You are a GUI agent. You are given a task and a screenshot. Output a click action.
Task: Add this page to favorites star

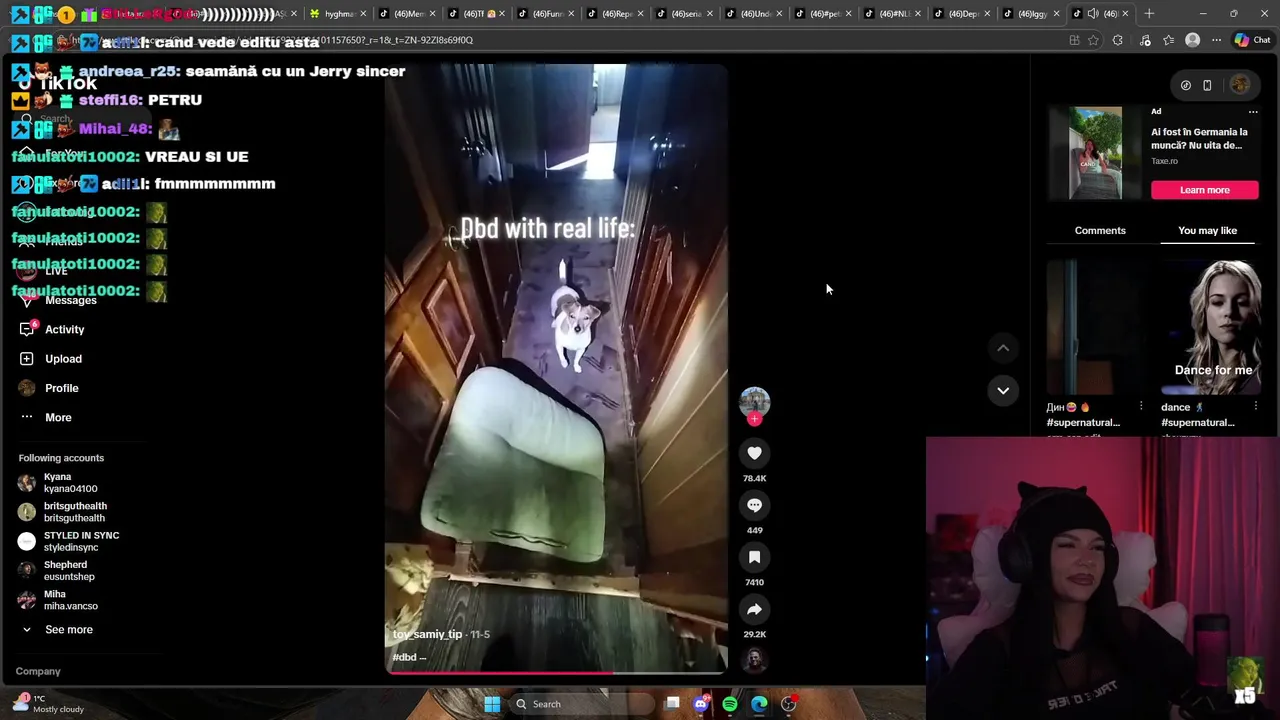coord(1093,40)
